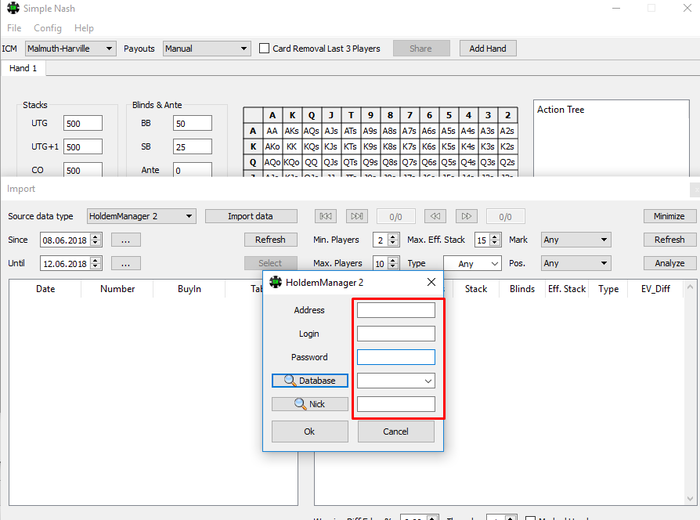The width and height of the screenshot is (700, 520).
Task: Click Refresh button next to Since date
Action: click(271, 240)
